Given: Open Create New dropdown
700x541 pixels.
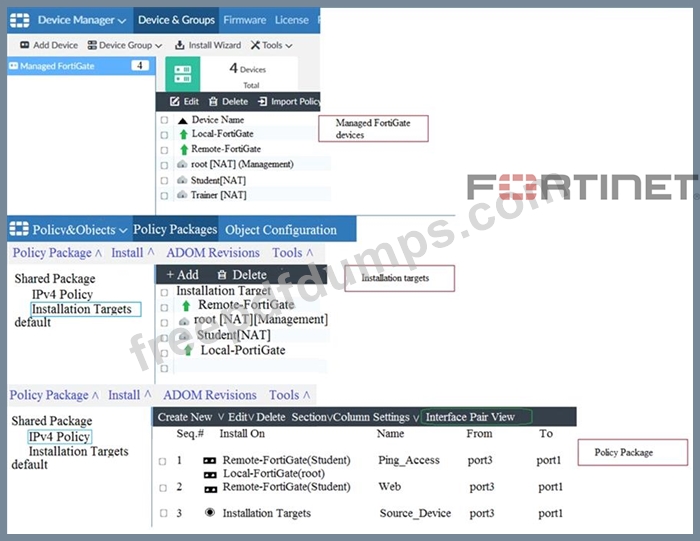Looking at the screenshot, I should click(191, 417).
